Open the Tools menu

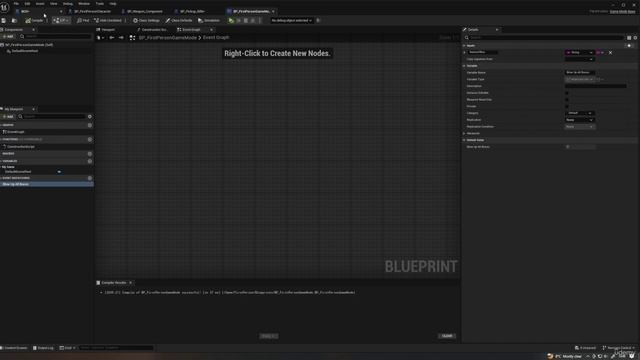pyautogui.click(x=100, y=4)
